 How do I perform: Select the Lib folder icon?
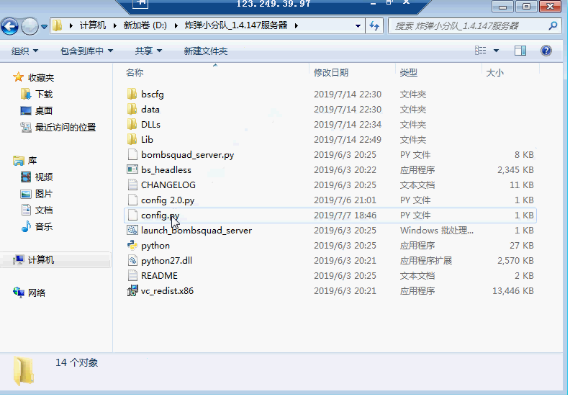click(132, 140)
